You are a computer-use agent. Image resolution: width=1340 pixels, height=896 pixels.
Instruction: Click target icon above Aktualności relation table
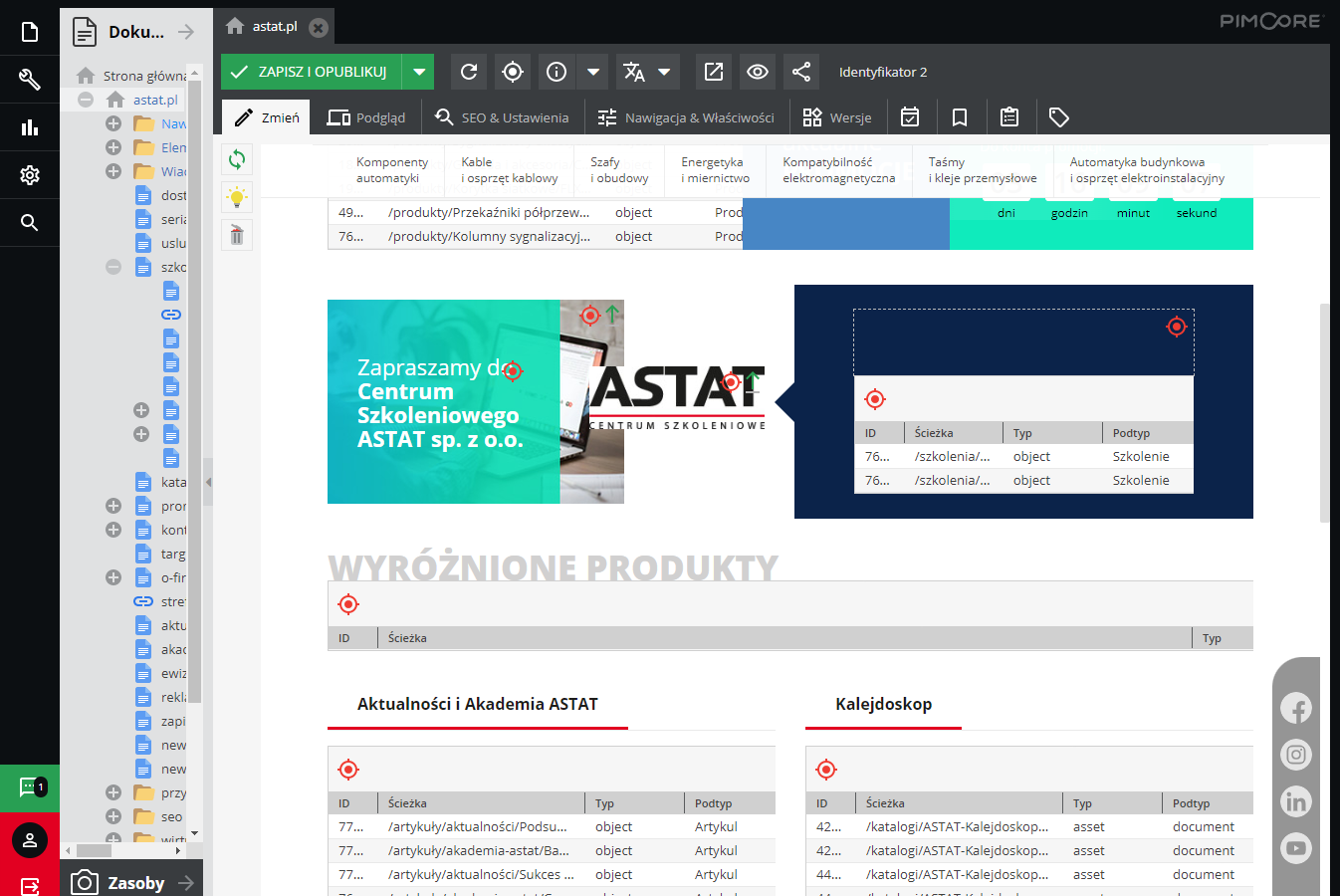(348, 770)
